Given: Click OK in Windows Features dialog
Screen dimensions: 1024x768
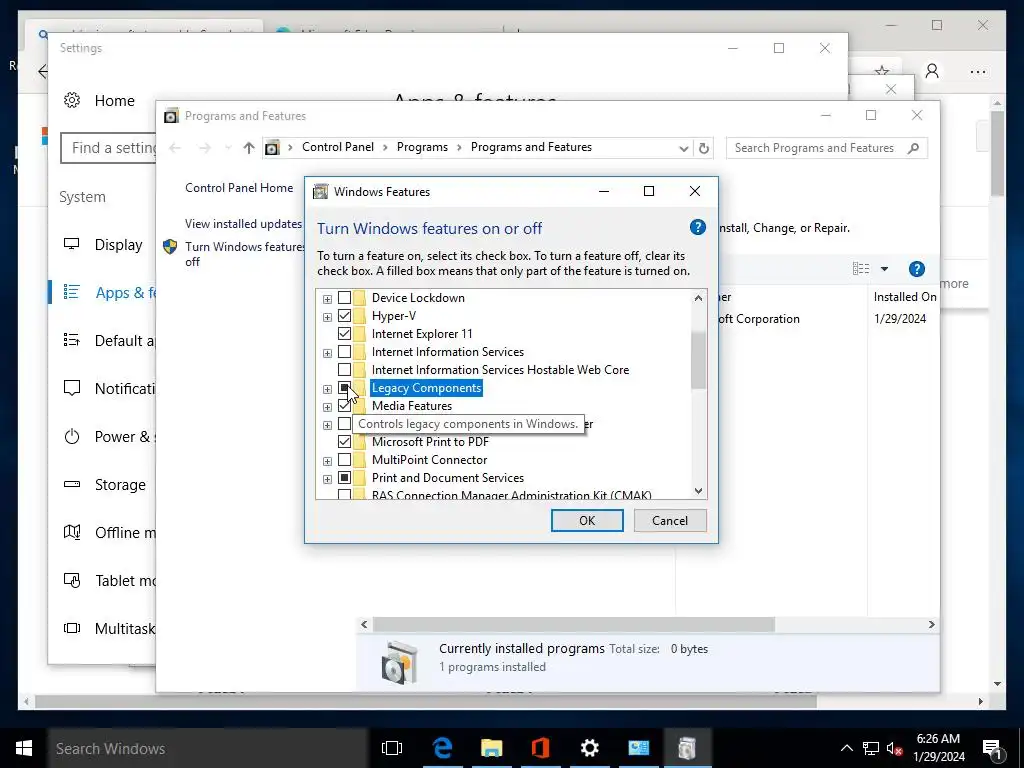Looking at the screenshot, I should (586, 520).
